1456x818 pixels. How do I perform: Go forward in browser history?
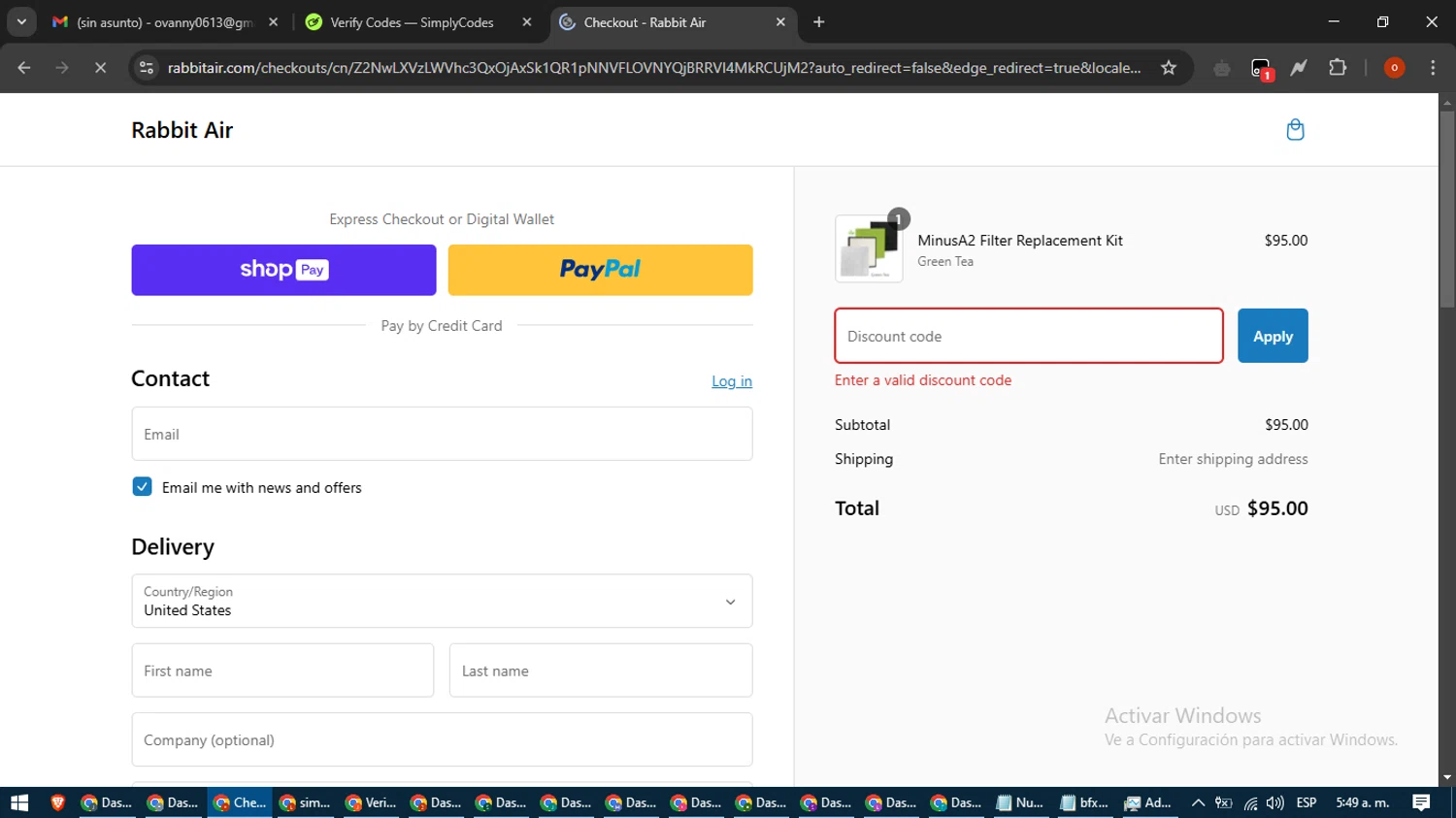coord(62,68)
